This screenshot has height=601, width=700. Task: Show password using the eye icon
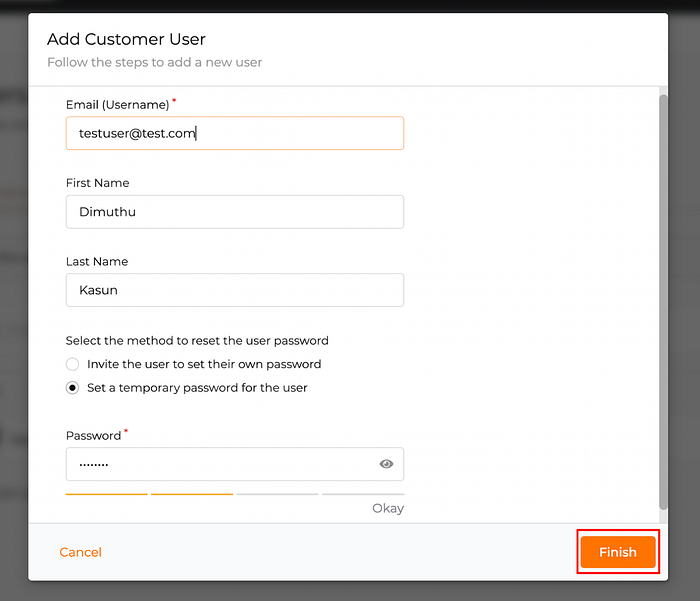click(x=386, y=464)
